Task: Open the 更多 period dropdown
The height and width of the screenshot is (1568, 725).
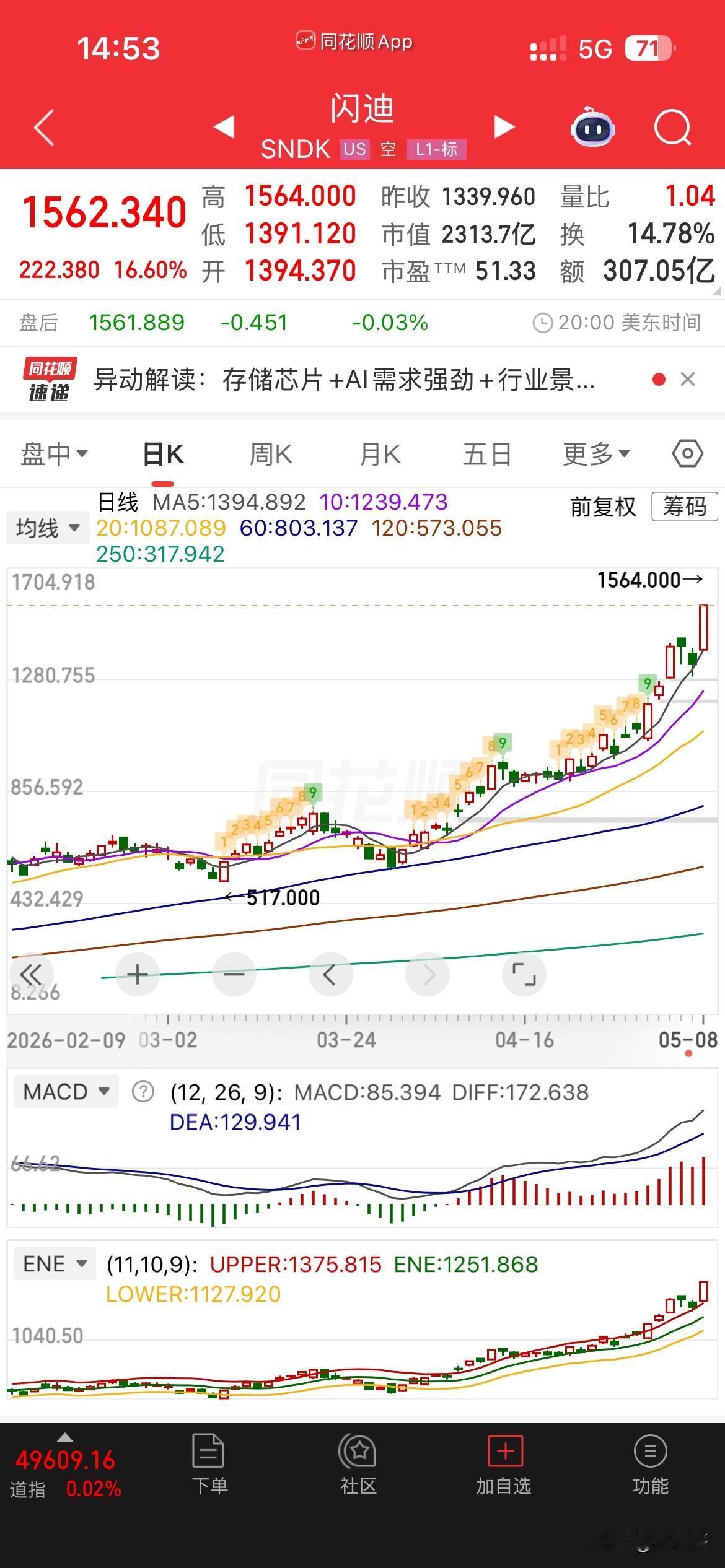Action: [x=596, y=454]
